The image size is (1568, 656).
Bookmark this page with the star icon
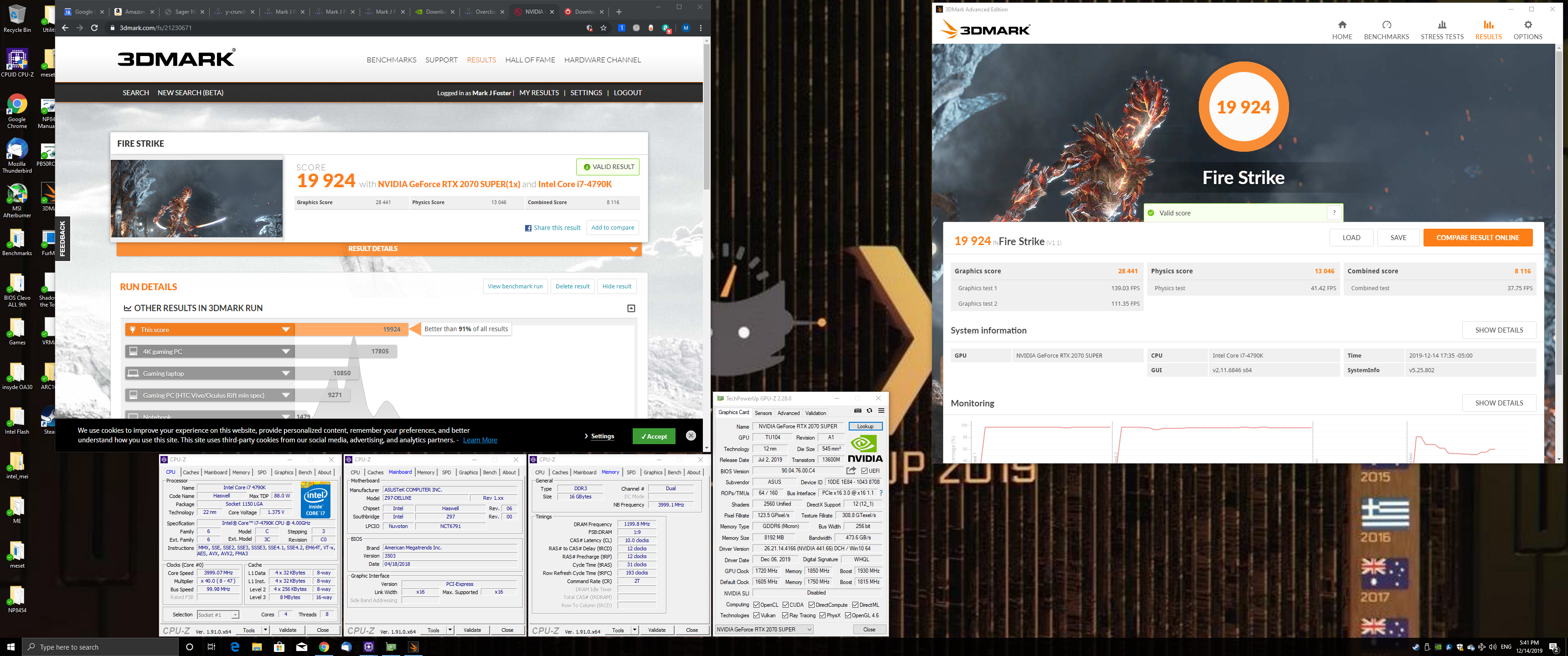tap(603, 28)
